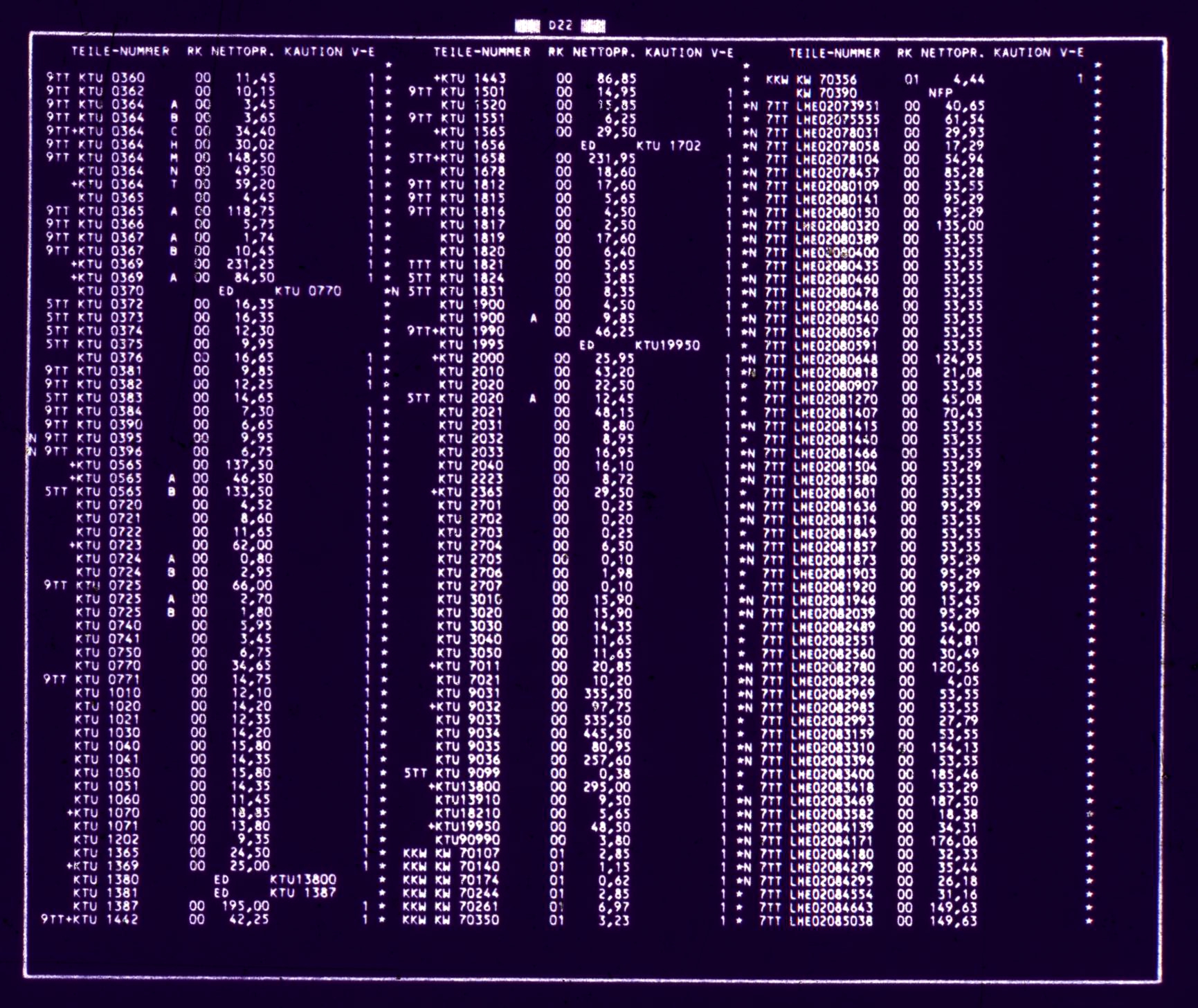Select part number KW 70107
This screenshot has width=1198, height=1008.
[468, 854]
